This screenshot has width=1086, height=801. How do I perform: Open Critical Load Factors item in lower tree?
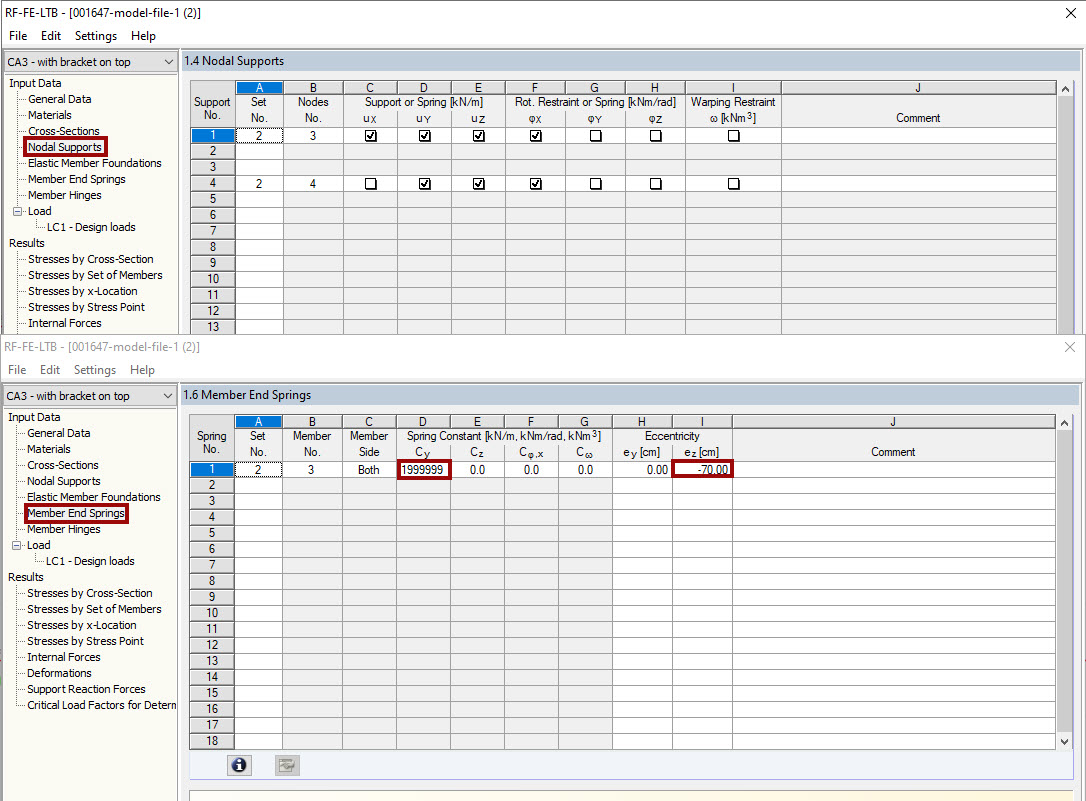click(x=101, y=705)
